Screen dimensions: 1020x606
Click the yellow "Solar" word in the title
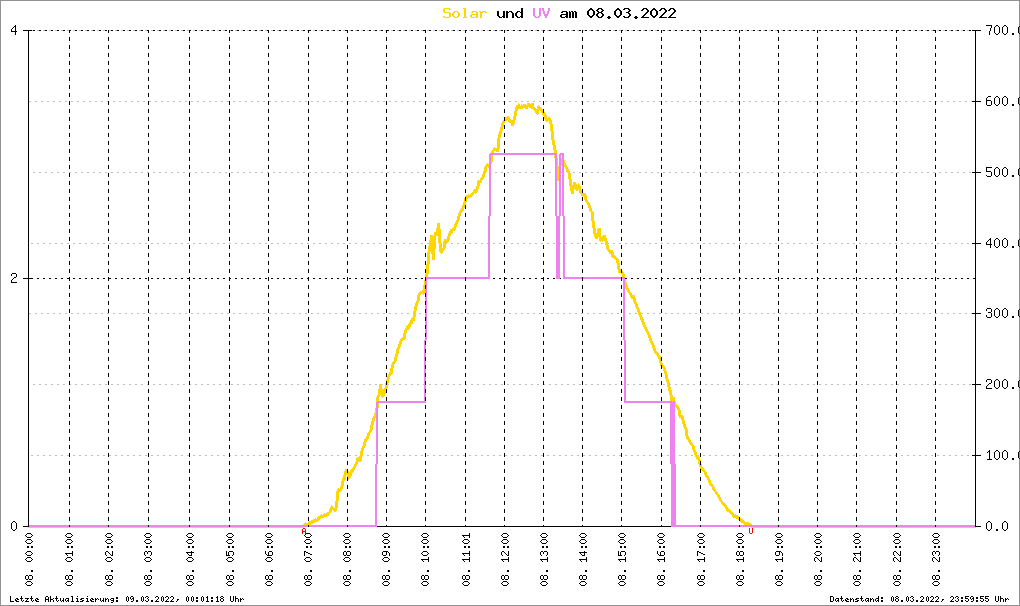point(464,13)
